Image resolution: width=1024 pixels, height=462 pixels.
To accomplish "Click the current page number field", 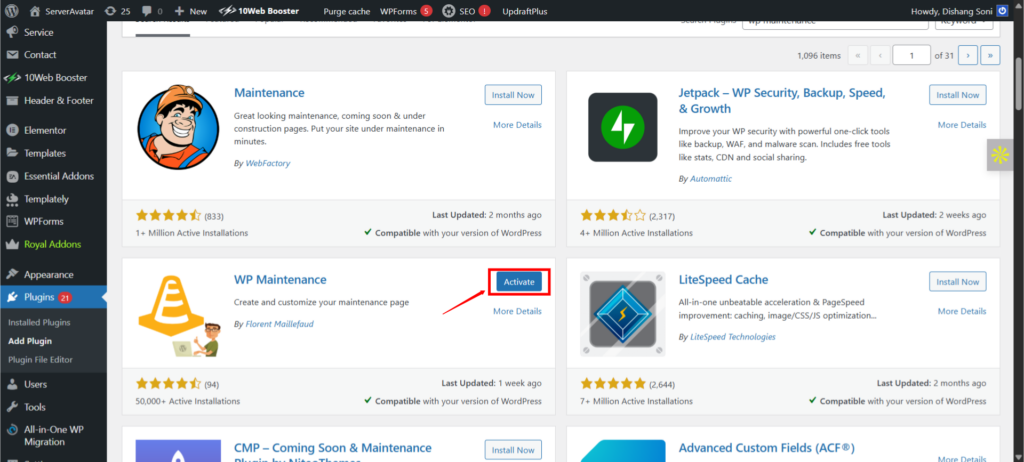I will (912, 56).
